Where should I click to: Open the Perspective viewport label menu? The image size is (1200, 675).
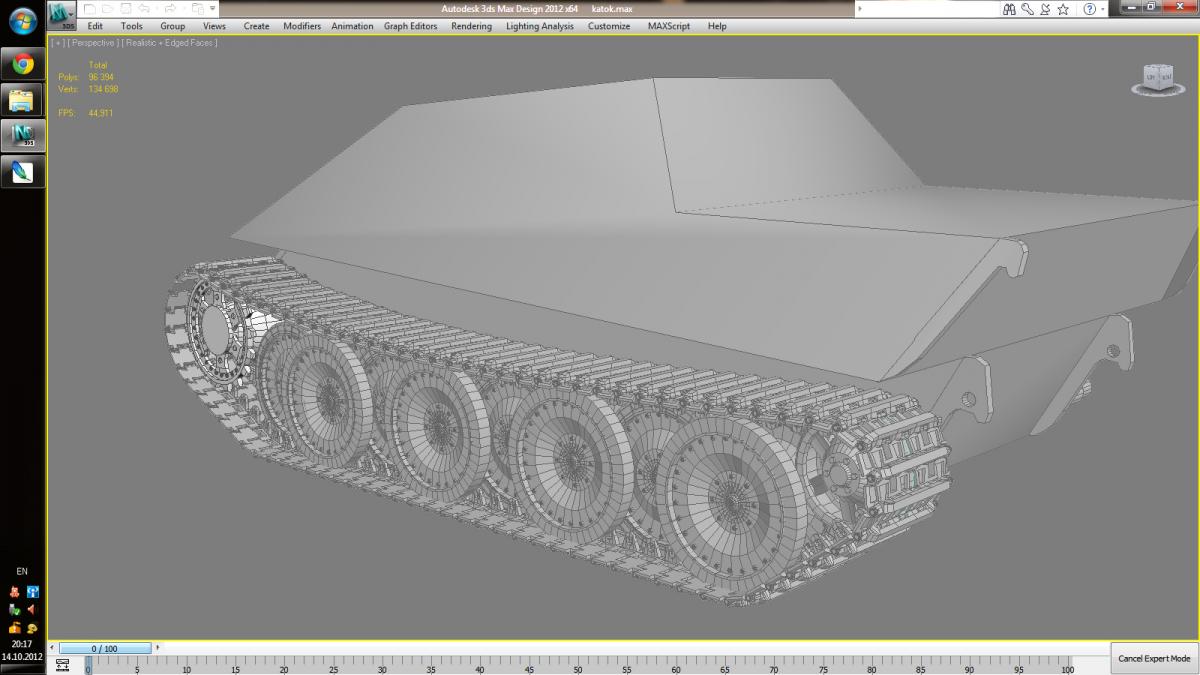(93, 43)
